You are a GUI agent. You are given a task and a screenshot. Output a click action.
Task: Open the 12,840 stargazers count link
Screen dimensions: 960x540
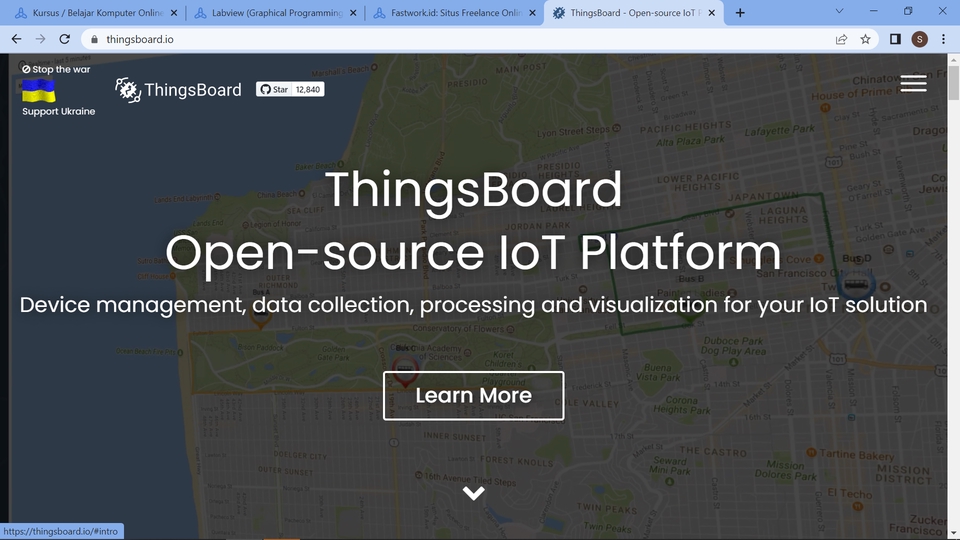(x=308, y=89)
